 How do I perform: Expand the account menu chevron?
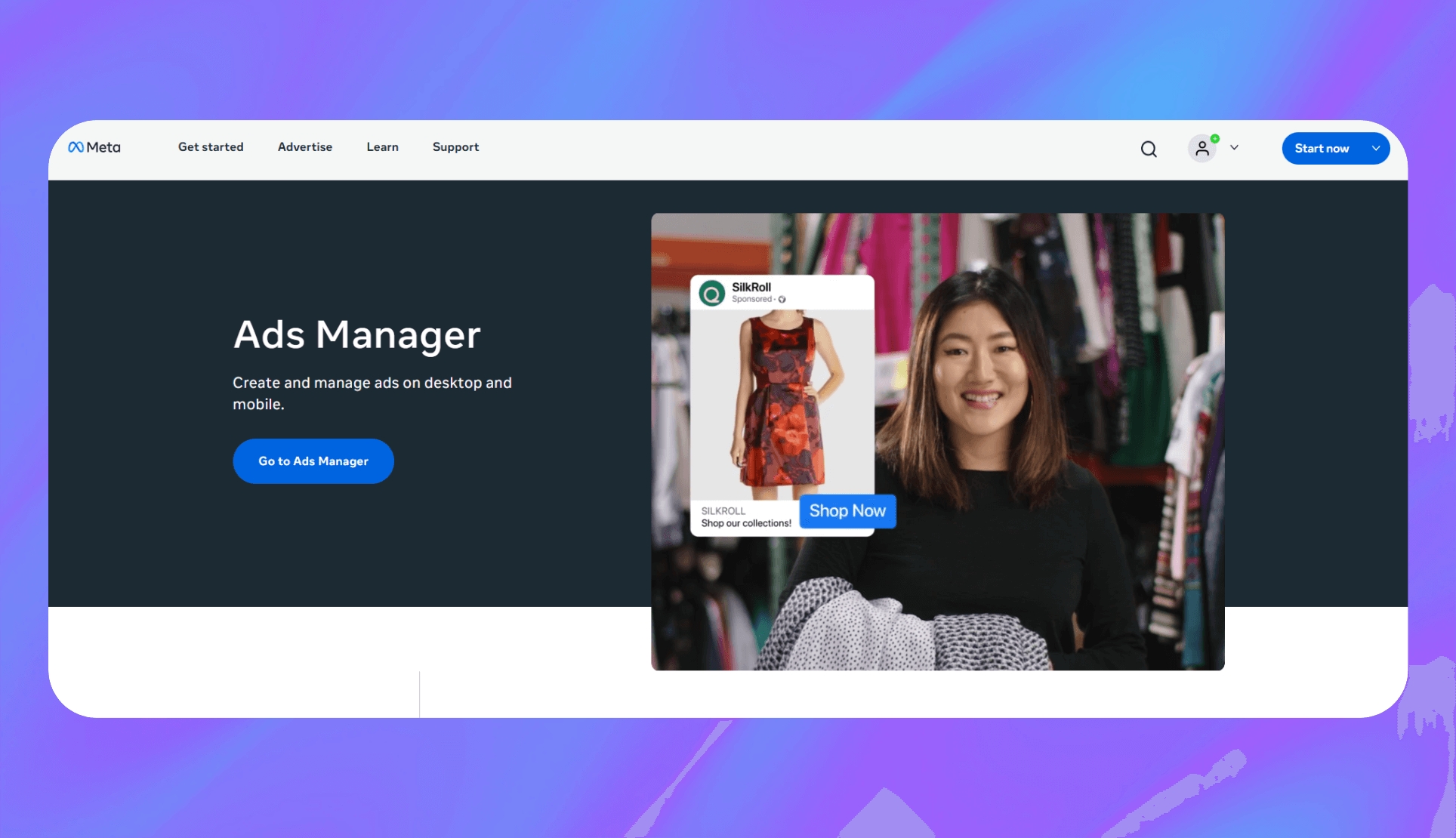click(1234, 148)
